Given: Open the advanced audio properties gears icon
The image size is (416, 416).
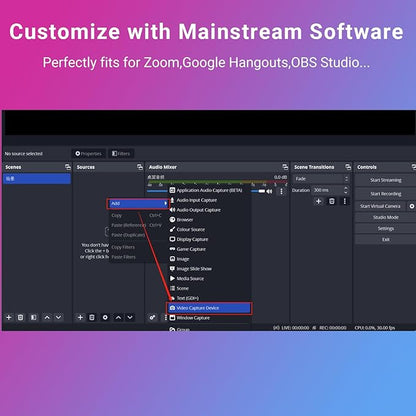Looking at the screenshot, I should coord(152,317).
